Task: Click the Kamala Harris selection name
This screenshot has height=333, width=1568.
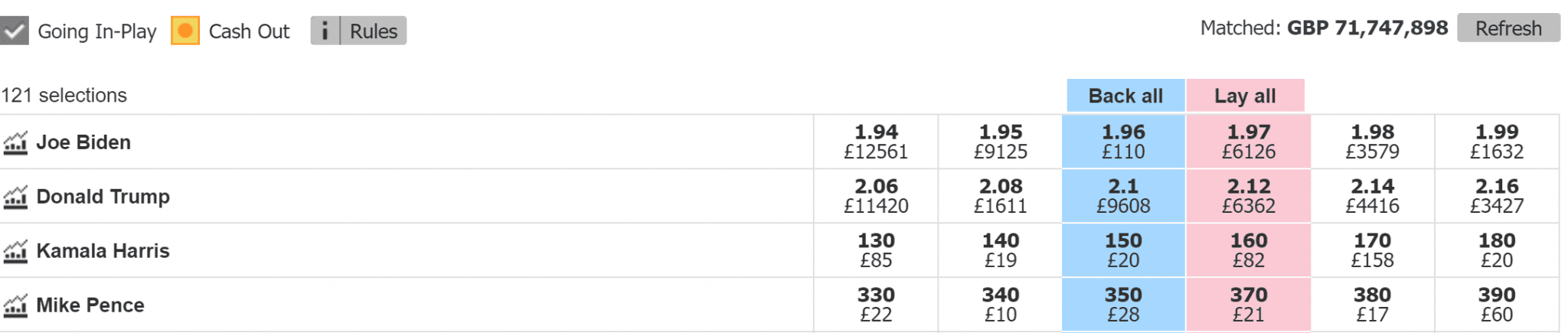Action: 103,251
